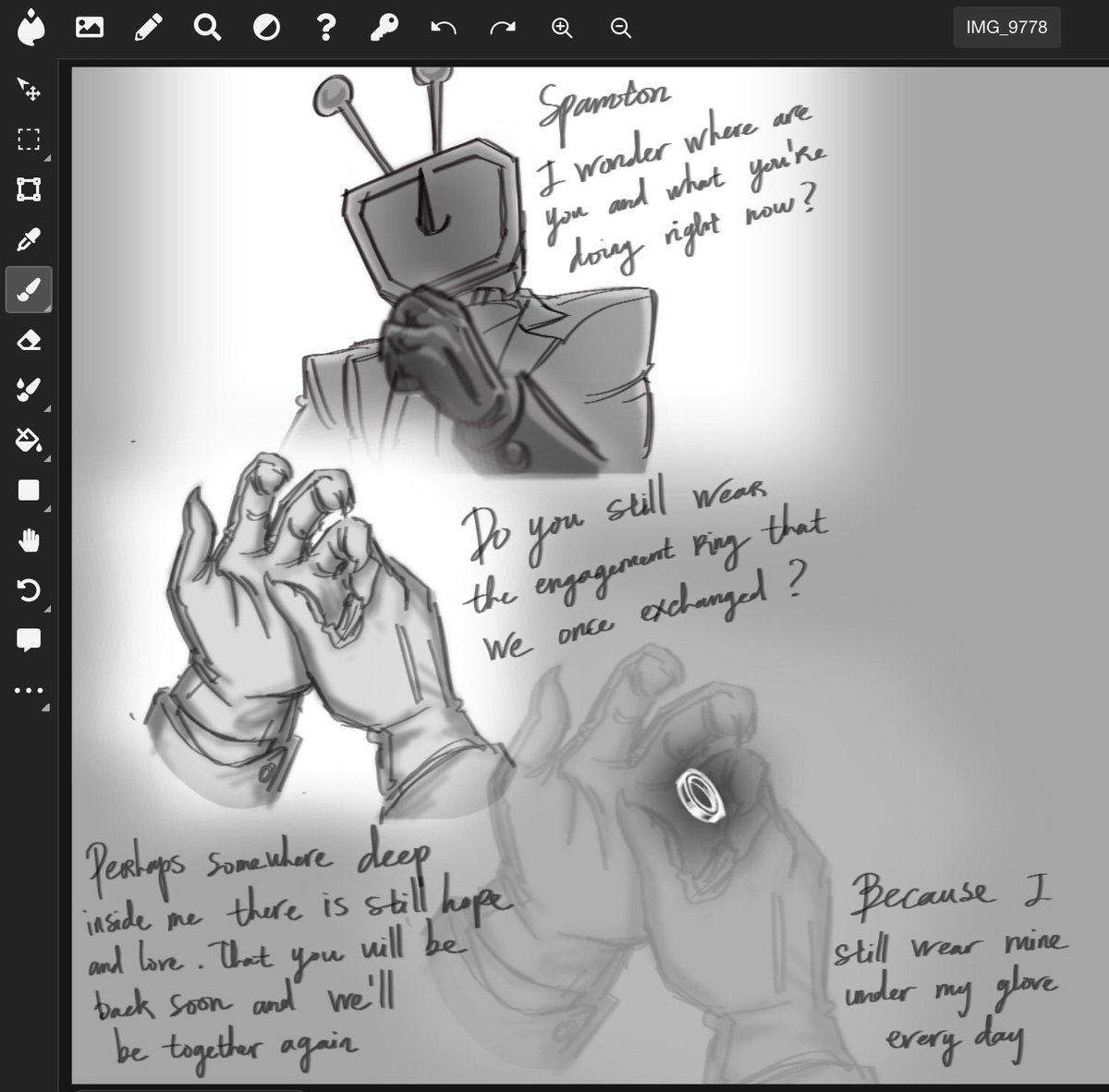Select the Eyedropper color picker tool

[x=29, y=240]
